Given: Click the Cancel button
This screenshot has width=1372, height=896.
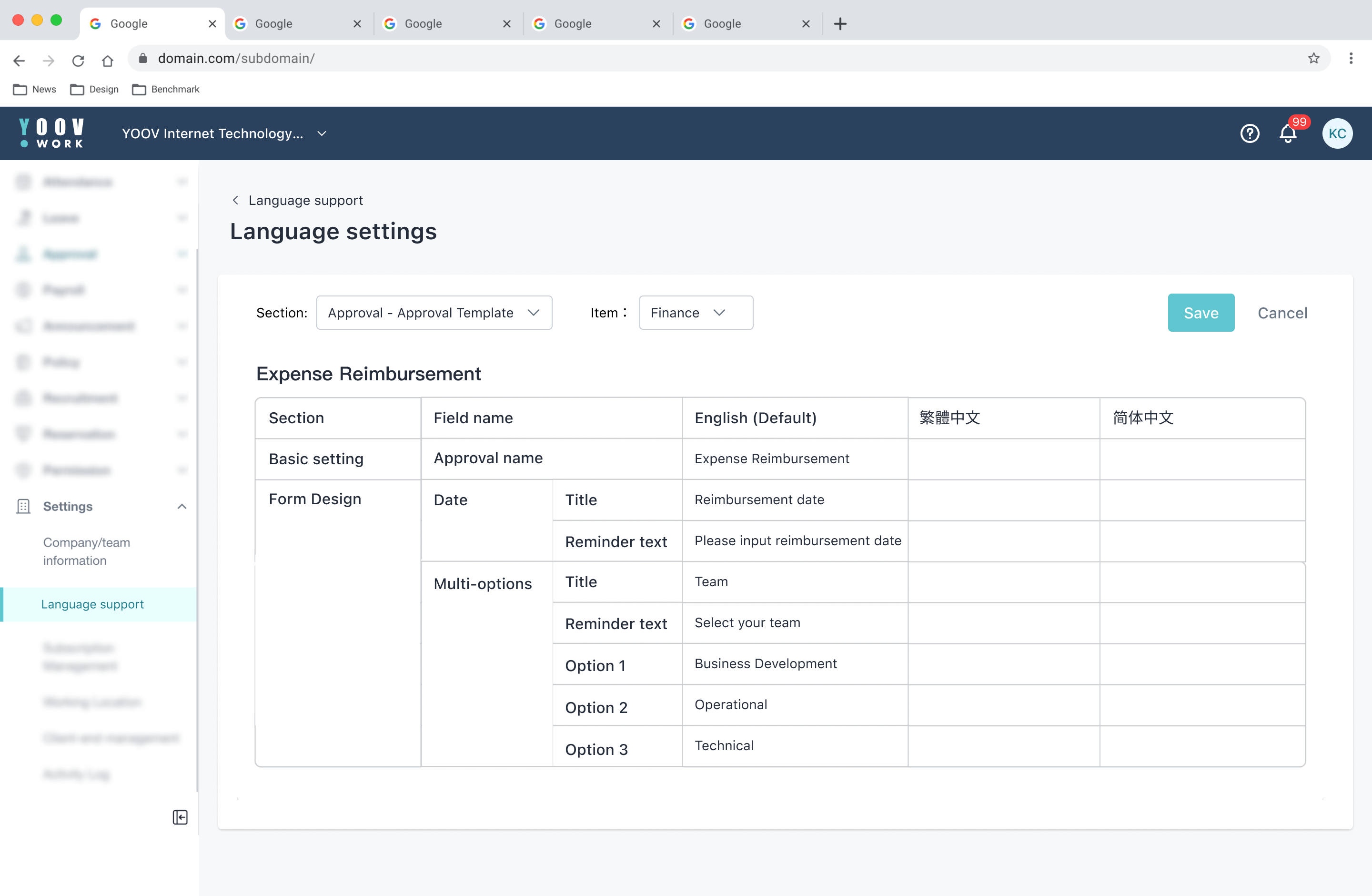Looking at the screenshot, I should click(x=1282, y=313).
